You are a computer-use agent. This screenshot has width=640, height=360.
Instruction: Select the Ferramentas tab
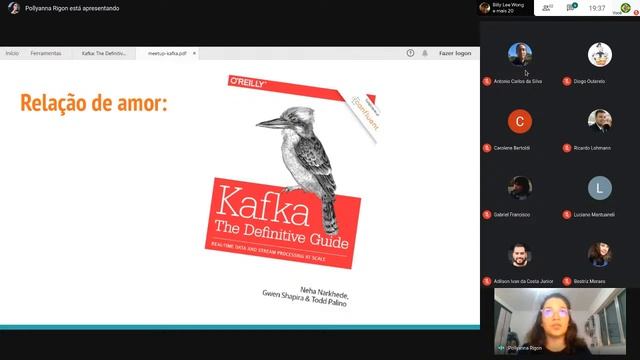click(x=46, y=53)
